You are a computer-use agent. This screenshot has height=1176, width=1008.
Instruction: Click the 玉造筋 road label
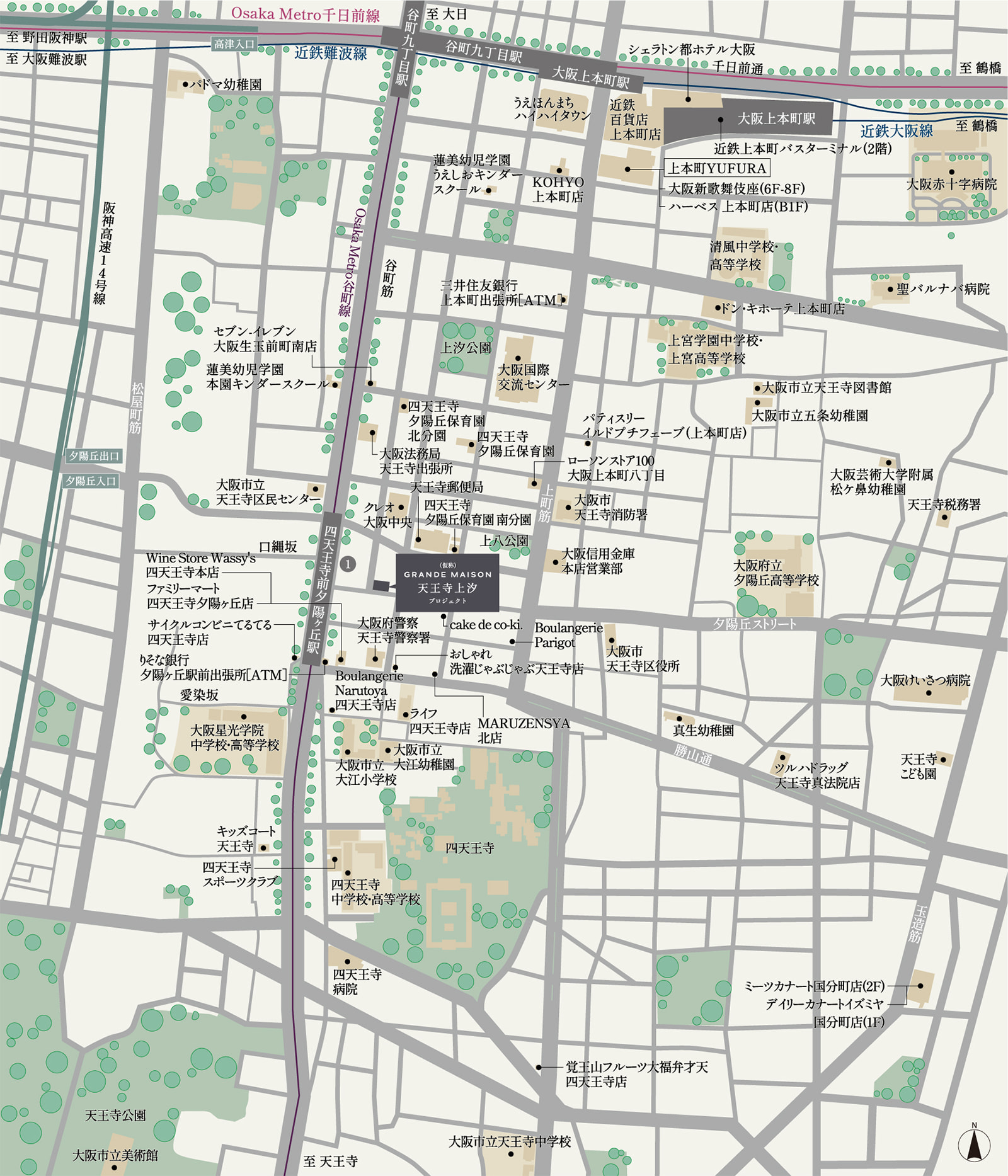tap(919, 925)
